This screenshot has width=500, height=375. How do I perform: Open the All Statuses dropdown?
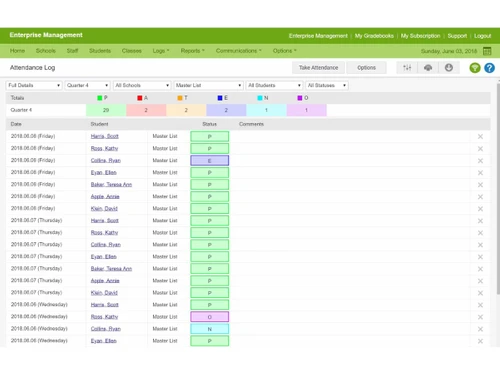[327, 85]
